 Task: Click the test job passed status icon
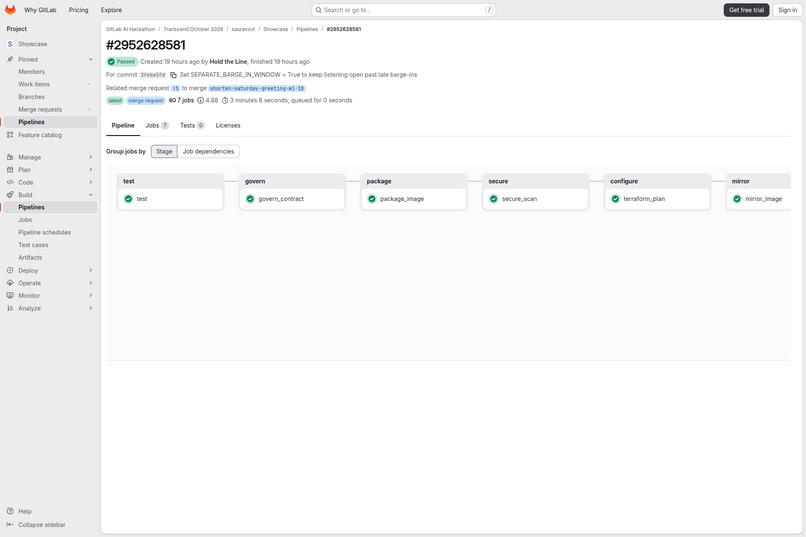(x=129, y=199)
